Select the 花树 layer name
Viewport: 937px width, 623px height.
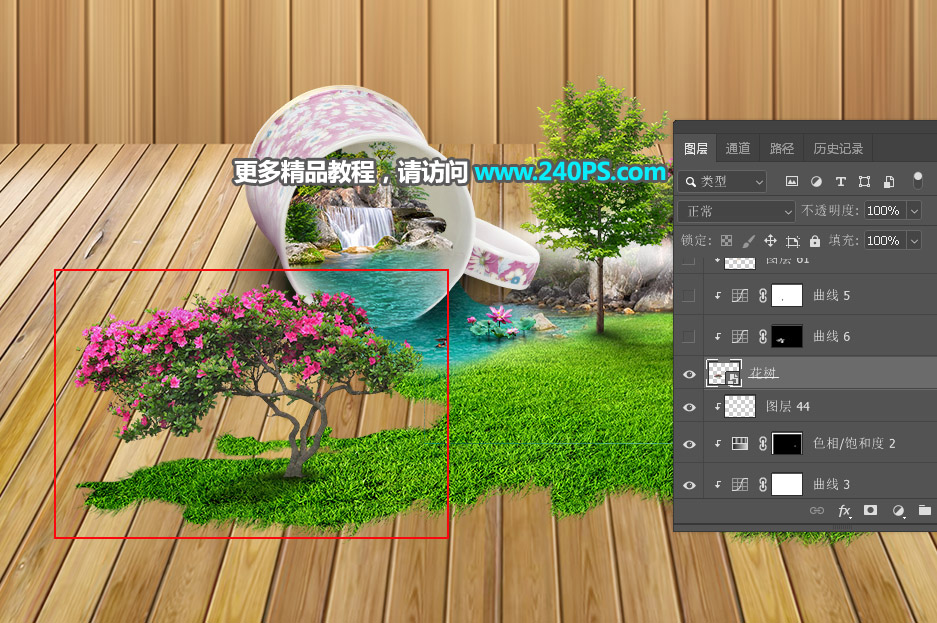763,373
